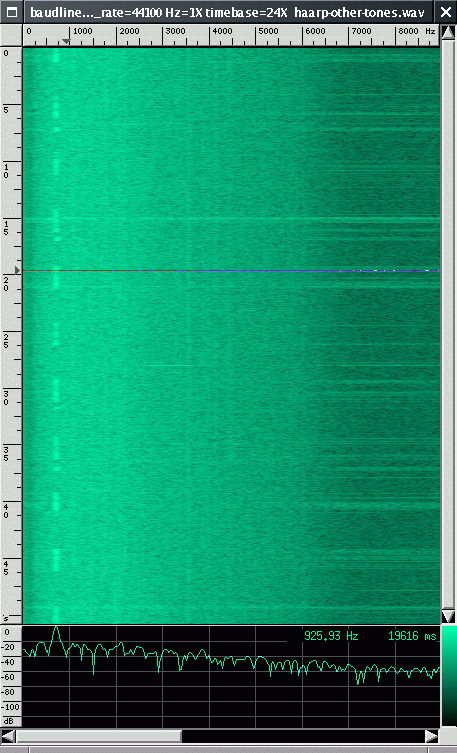The height and width of the screenshot is (753, 457).
Task: Click the horizontal scrollbar left arrow
Action: tap(8, 736)
